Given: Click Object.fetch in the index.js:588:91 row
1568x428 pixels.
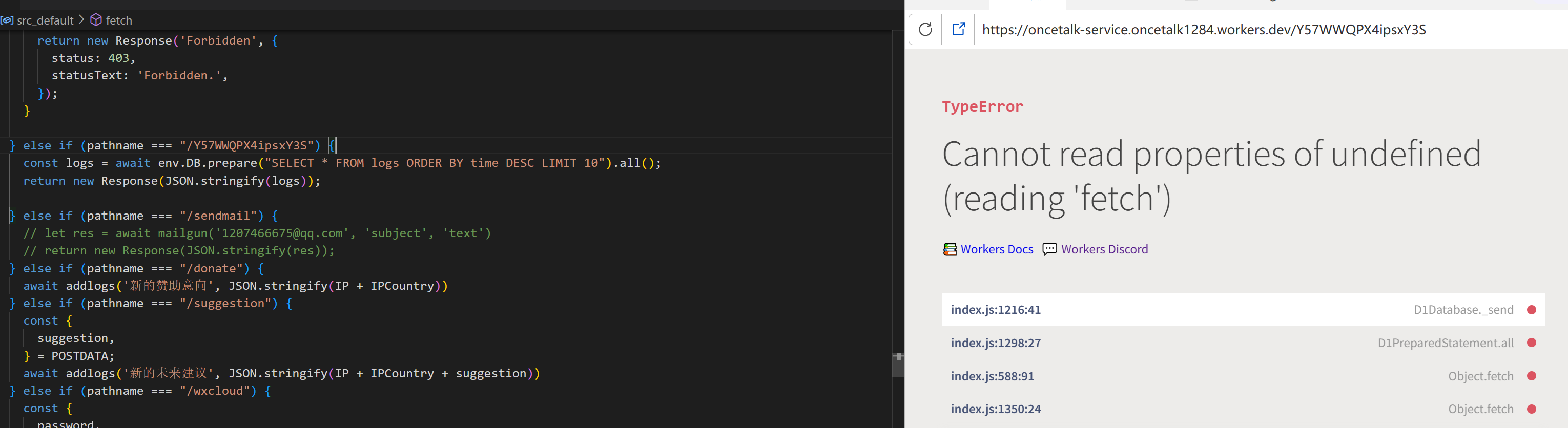Looking at the screenshot, I should [1480, 376].
